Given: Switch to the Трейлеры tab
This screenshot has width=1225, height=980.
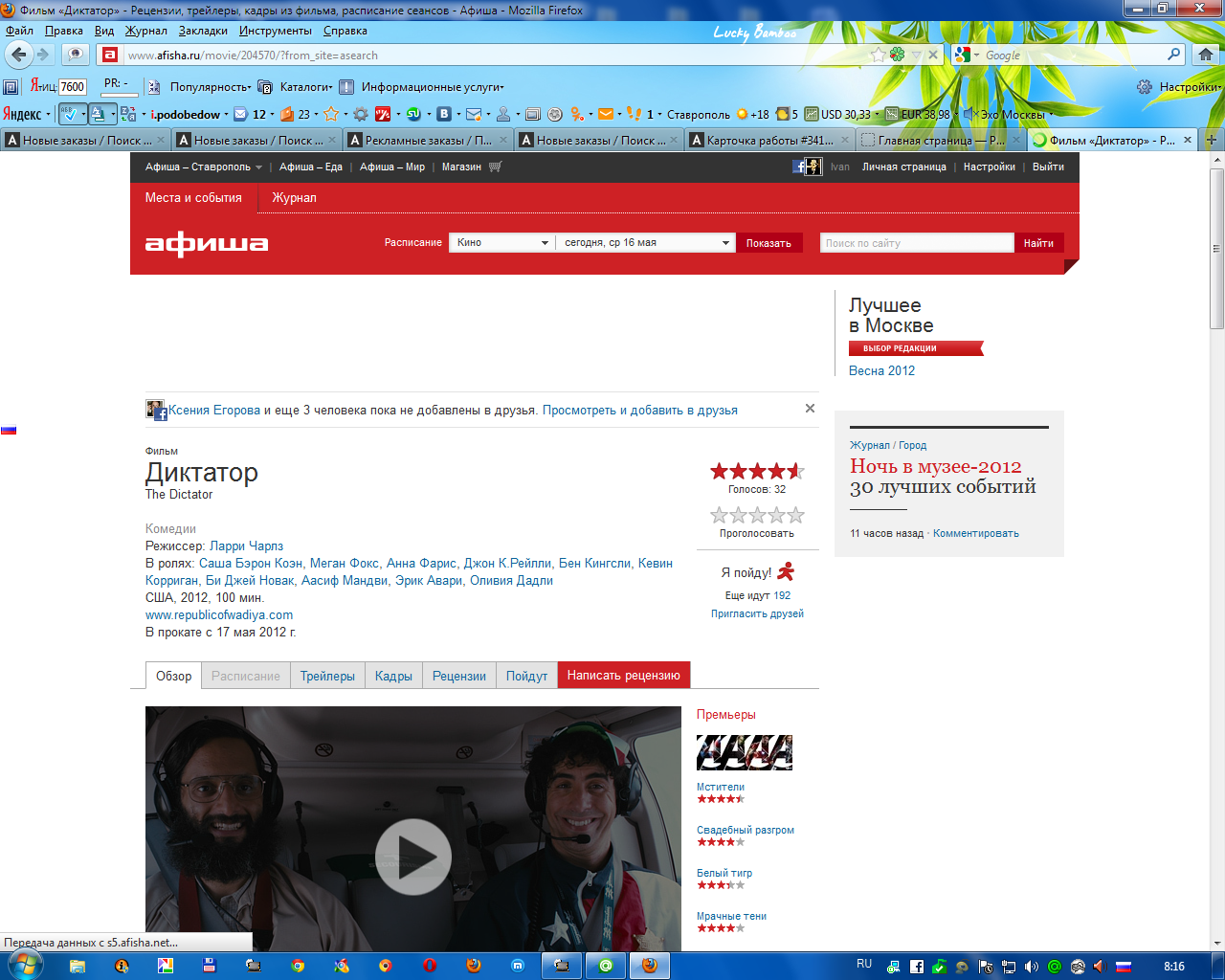Looking at the screenshot, I should click(x=327, y=676).
